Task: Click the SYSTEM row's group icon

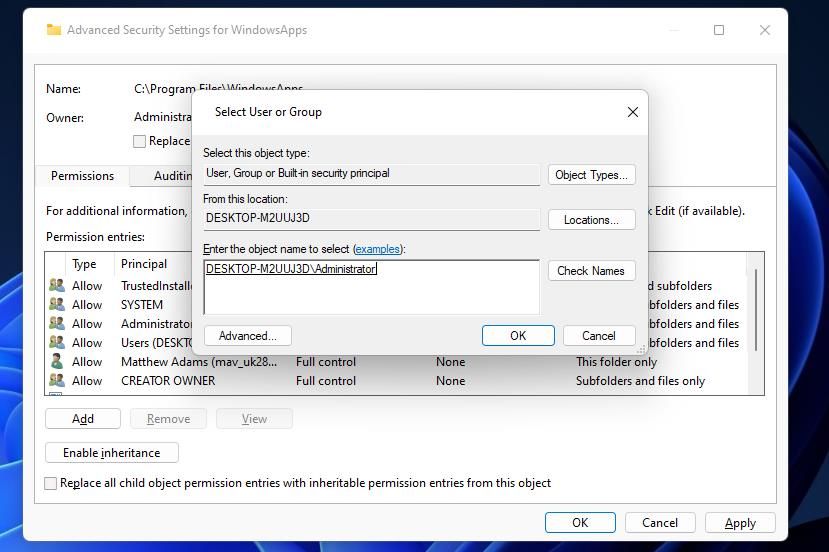Action: pyautogui.click(x=57, y=304)
